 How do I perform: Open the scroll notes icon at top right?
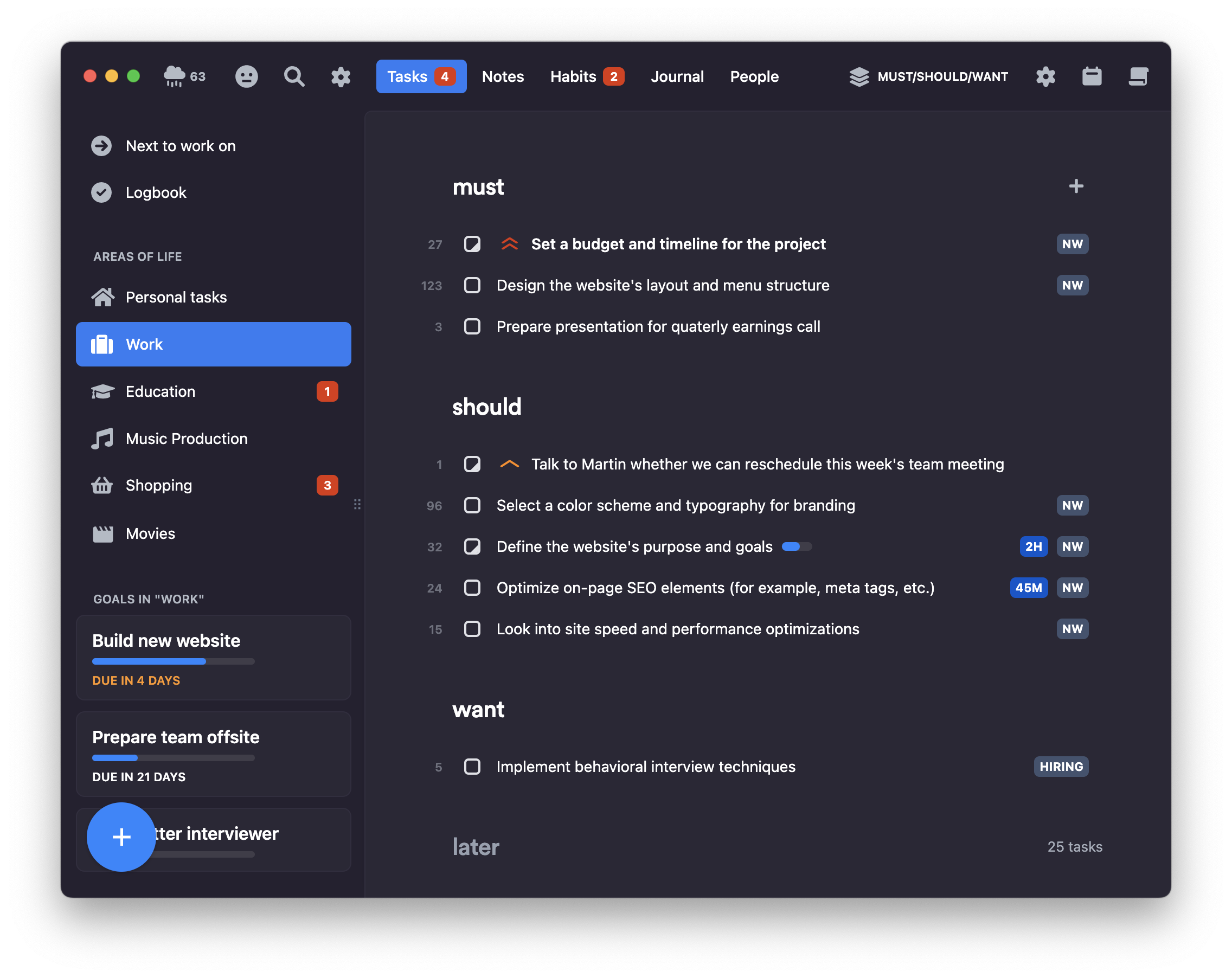coord(1138,76)
